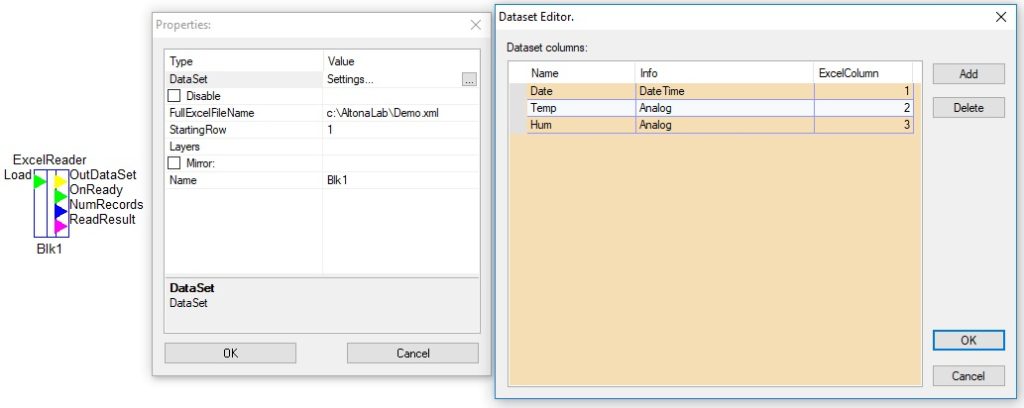
Task: Click the green Load input pin
Action: point(40,181)
